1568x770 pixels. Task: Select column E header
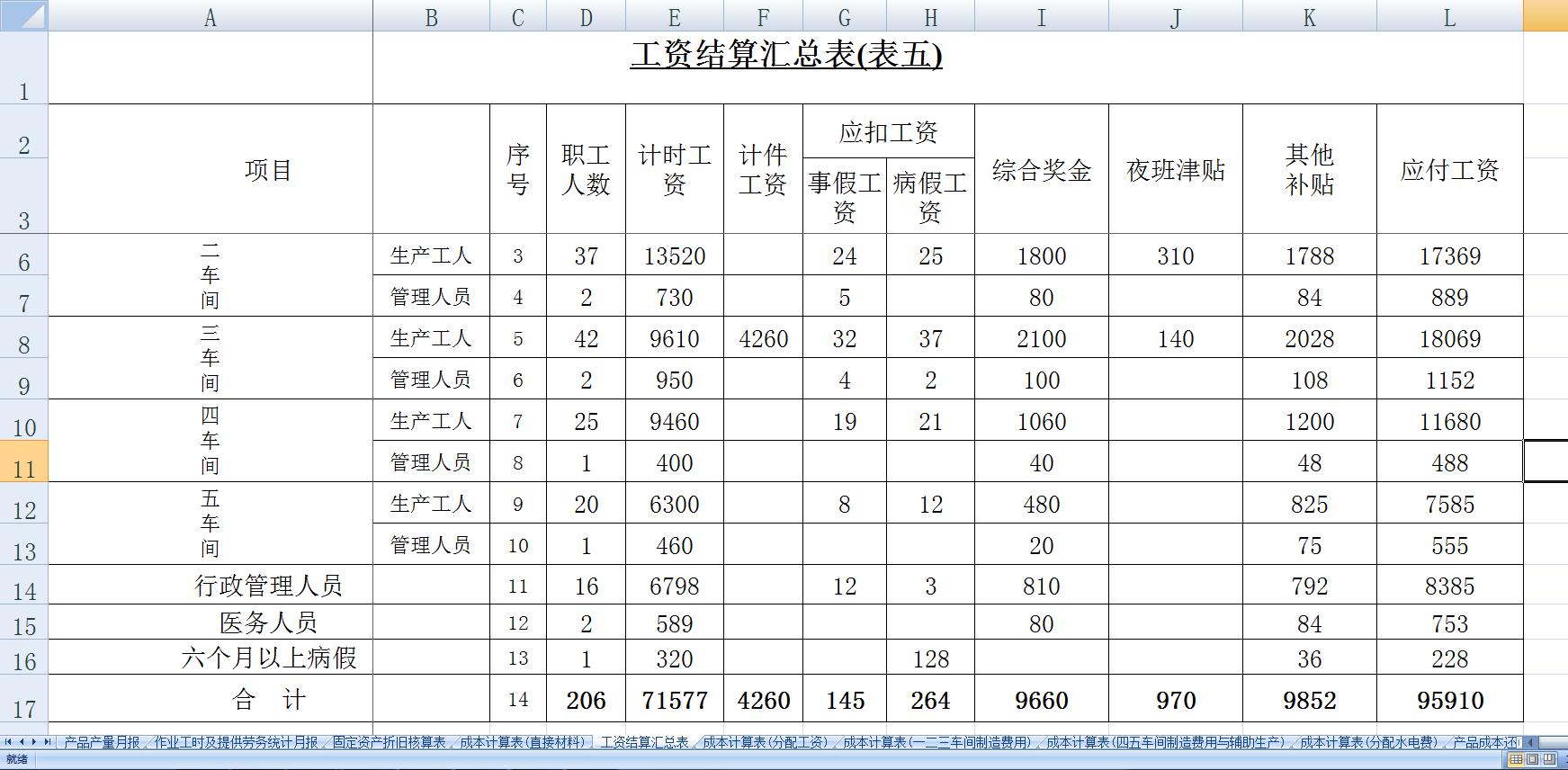675,16
